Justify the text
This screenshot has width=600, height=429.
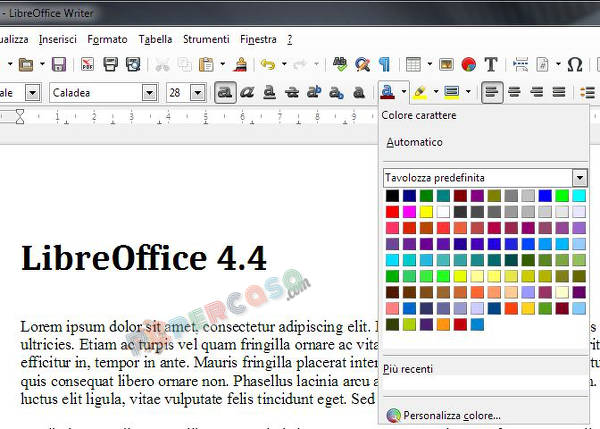559,92
